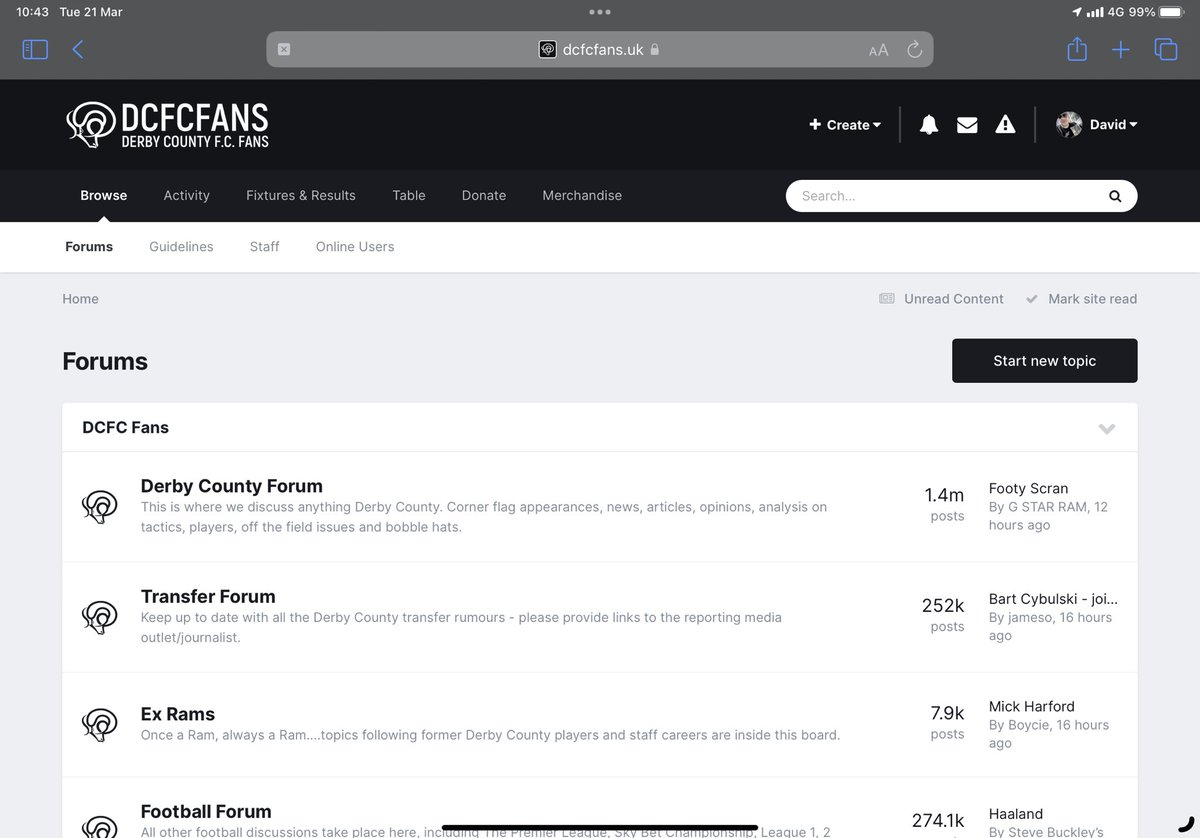Screen dimensions: 1200x838
Task: Tap the battery 99% indicator
Action: tap(1158, 12)
